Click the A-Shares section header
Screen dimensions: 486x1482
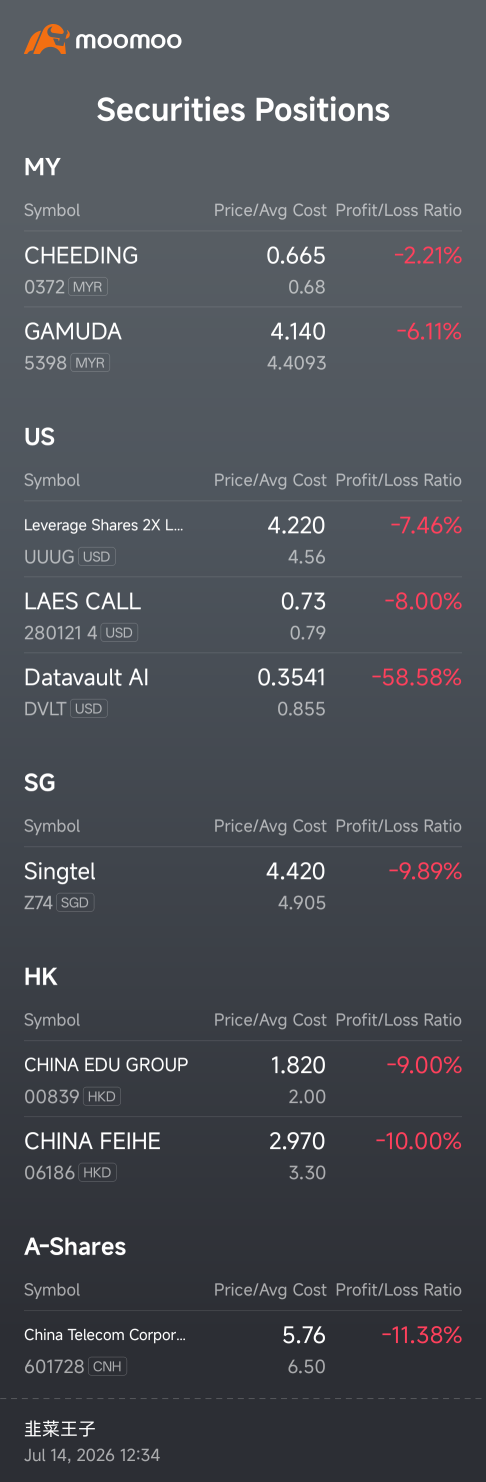75,1247
